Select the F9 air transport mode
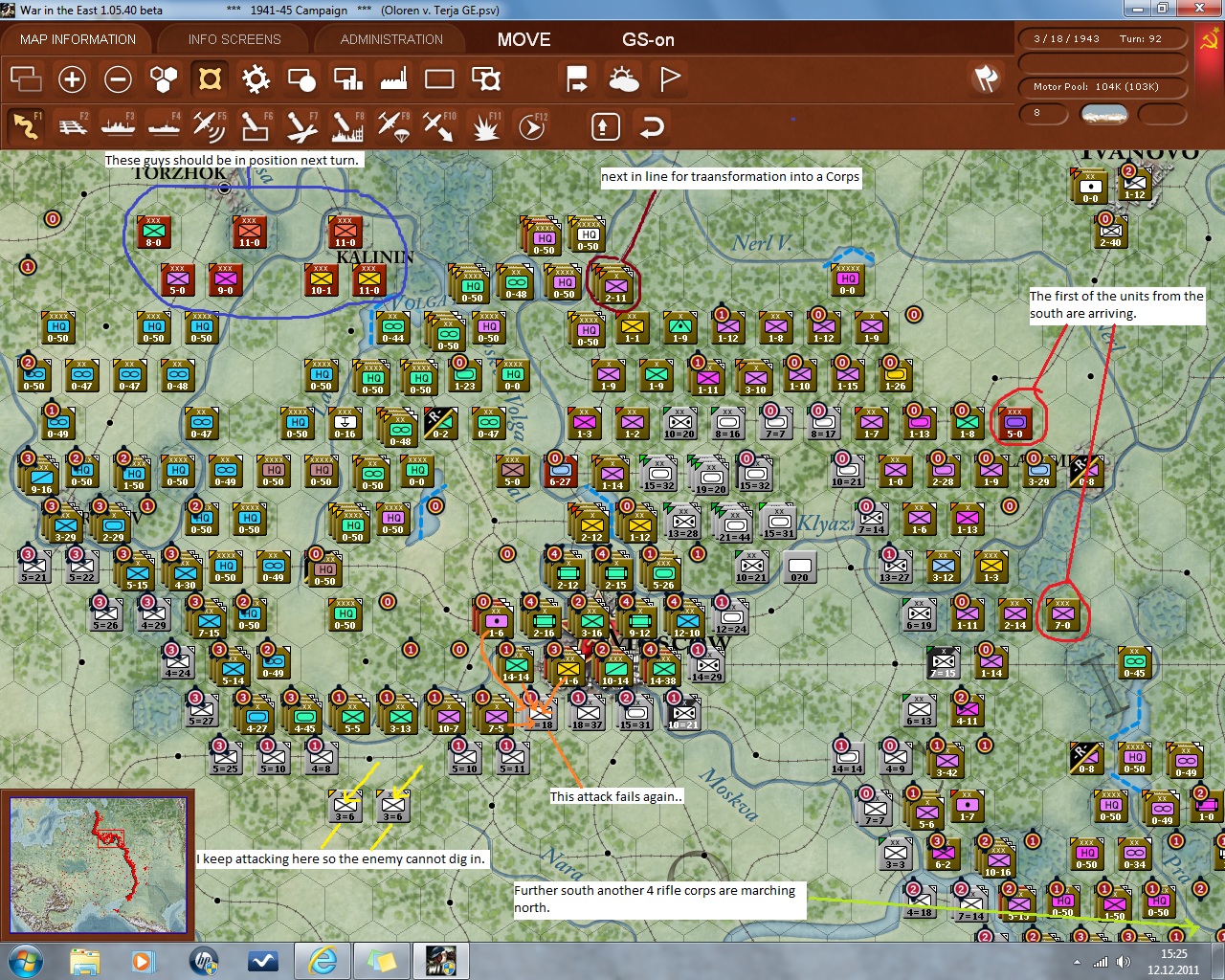This screenshot has height=980, width=1225. pyautogui.click(x=393, y=125)
